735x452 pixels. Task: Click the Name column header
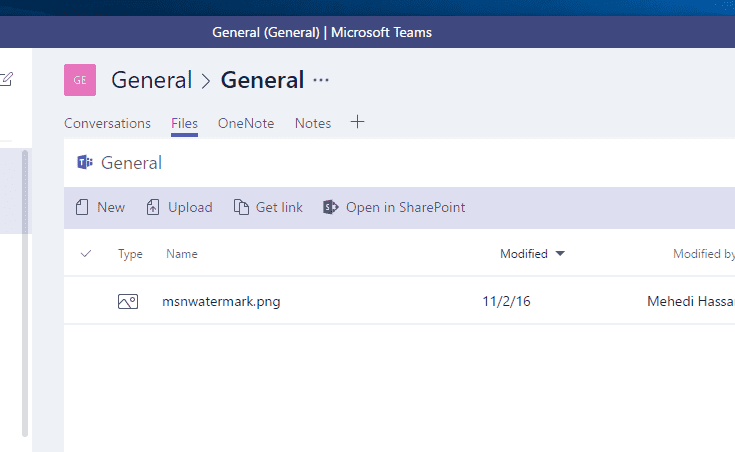(182, 254)
